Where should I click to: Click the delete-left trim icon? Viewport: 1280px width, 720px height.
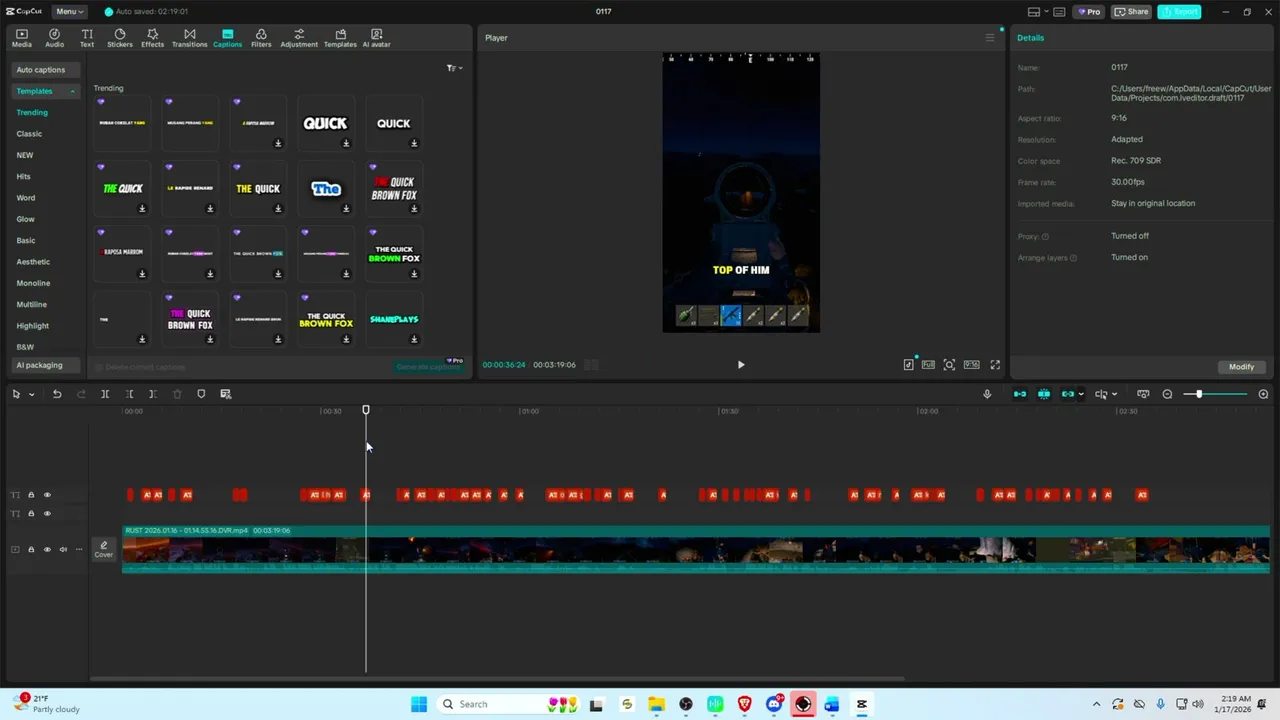click(129, 394)
